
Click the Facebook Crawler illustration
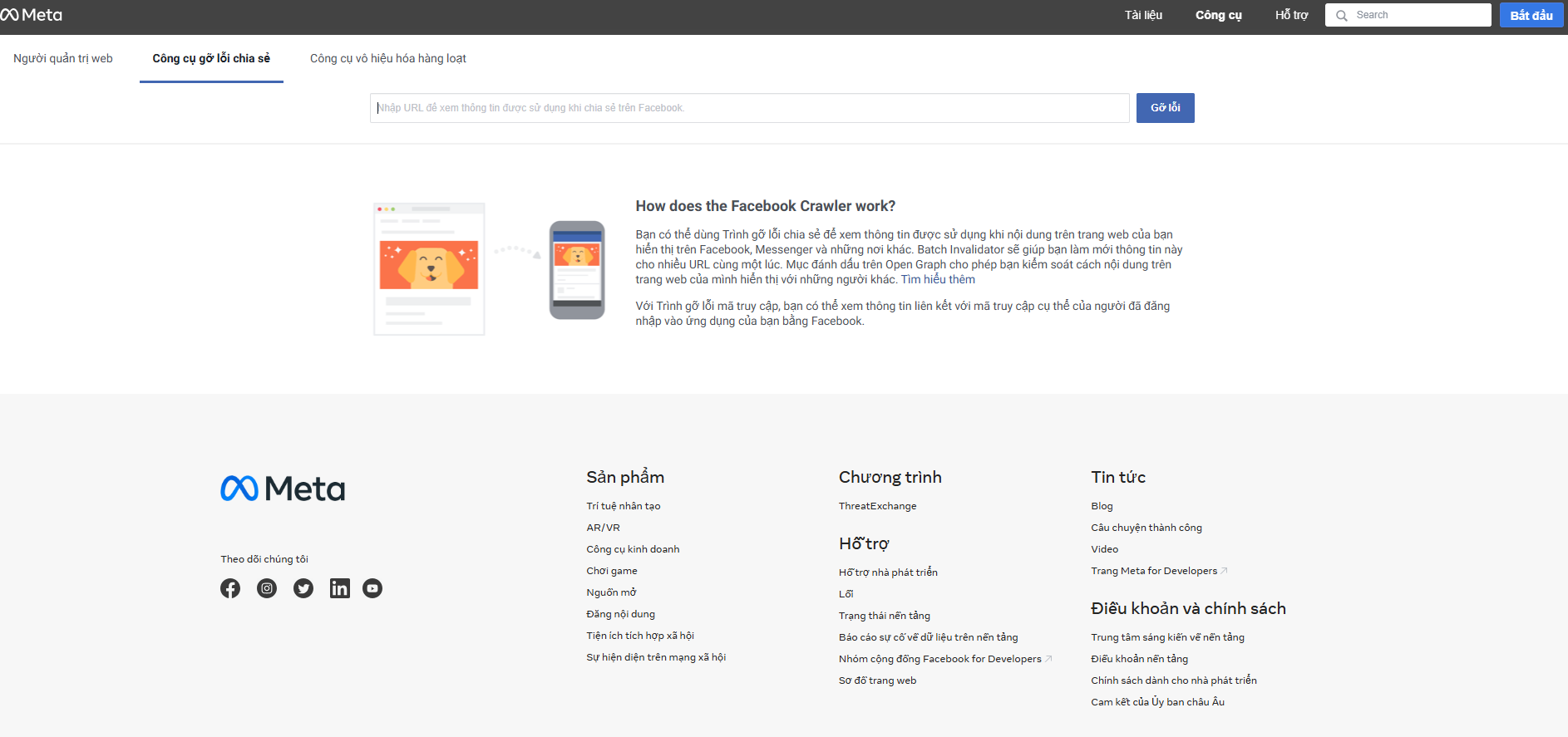[x=489, y=269]
